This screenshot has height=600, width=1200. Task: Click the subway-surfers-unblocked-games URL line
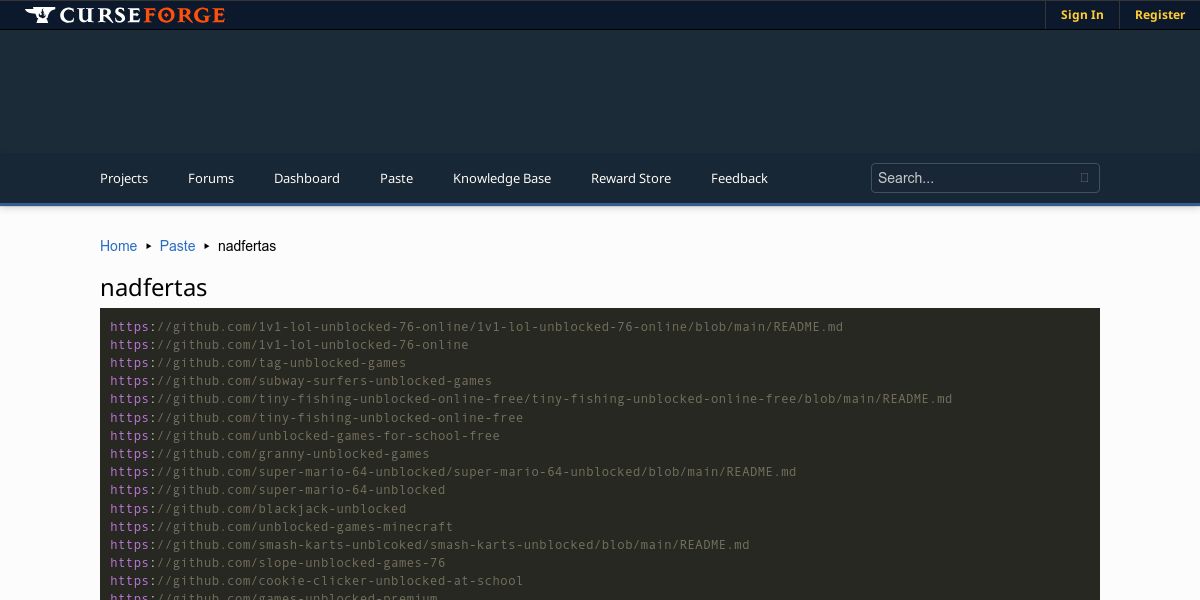point(301,381)
